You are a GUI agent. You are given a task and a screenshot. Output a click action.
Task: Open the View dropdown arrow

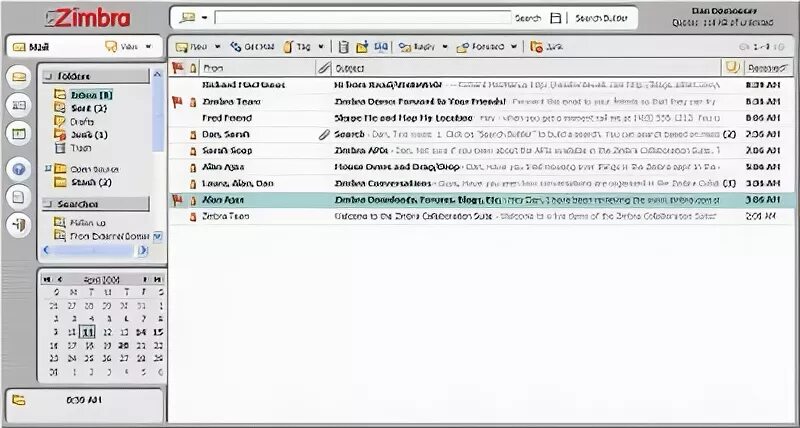[148, 47]
